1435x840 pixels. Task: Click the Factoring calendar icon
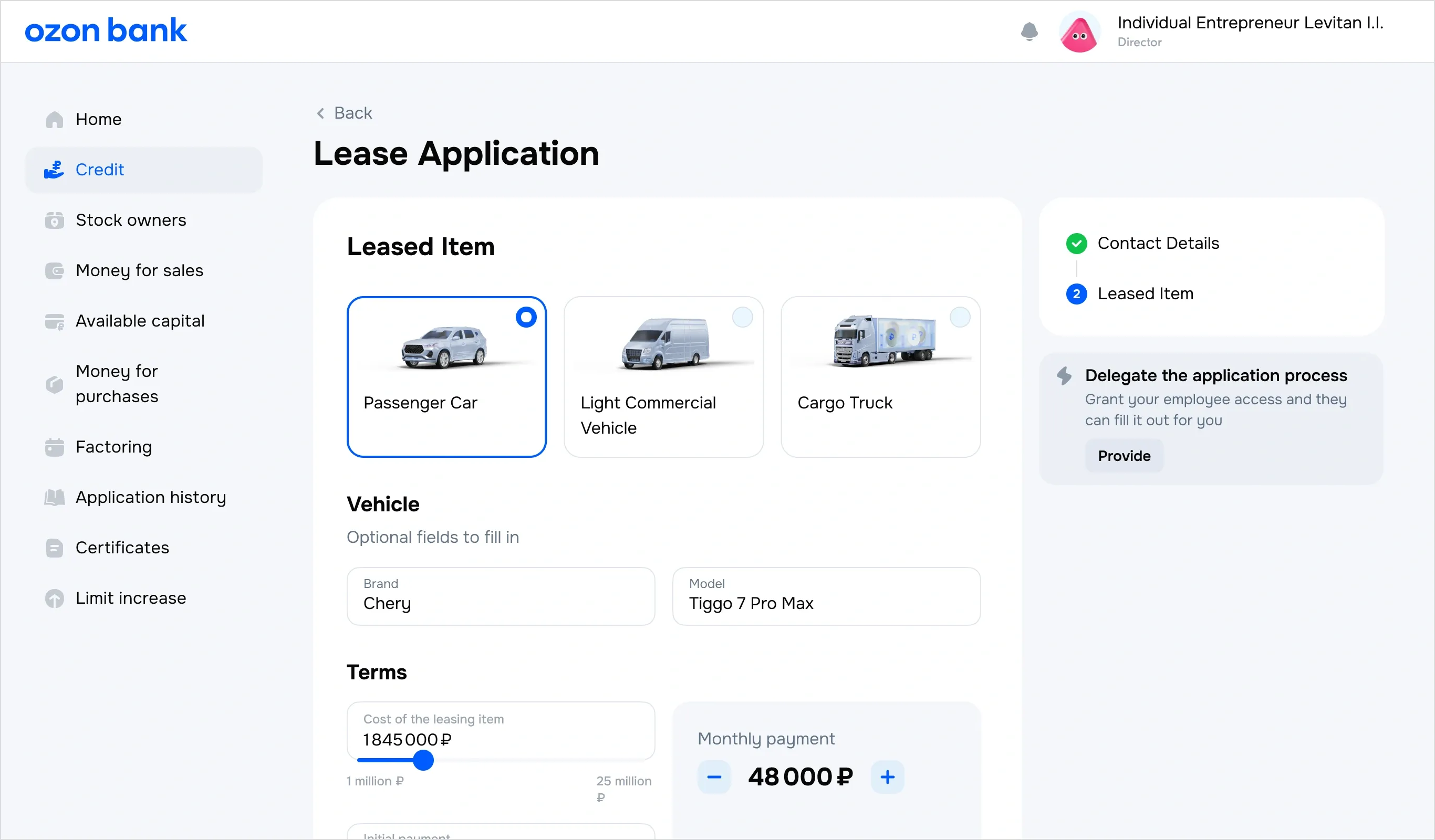click(x=55, y=447)
